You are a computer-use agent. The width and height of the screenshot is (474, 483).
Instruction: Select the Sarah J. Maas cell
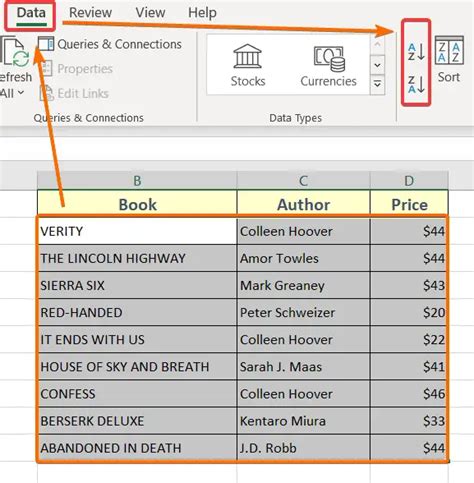(x=303, y=367)
